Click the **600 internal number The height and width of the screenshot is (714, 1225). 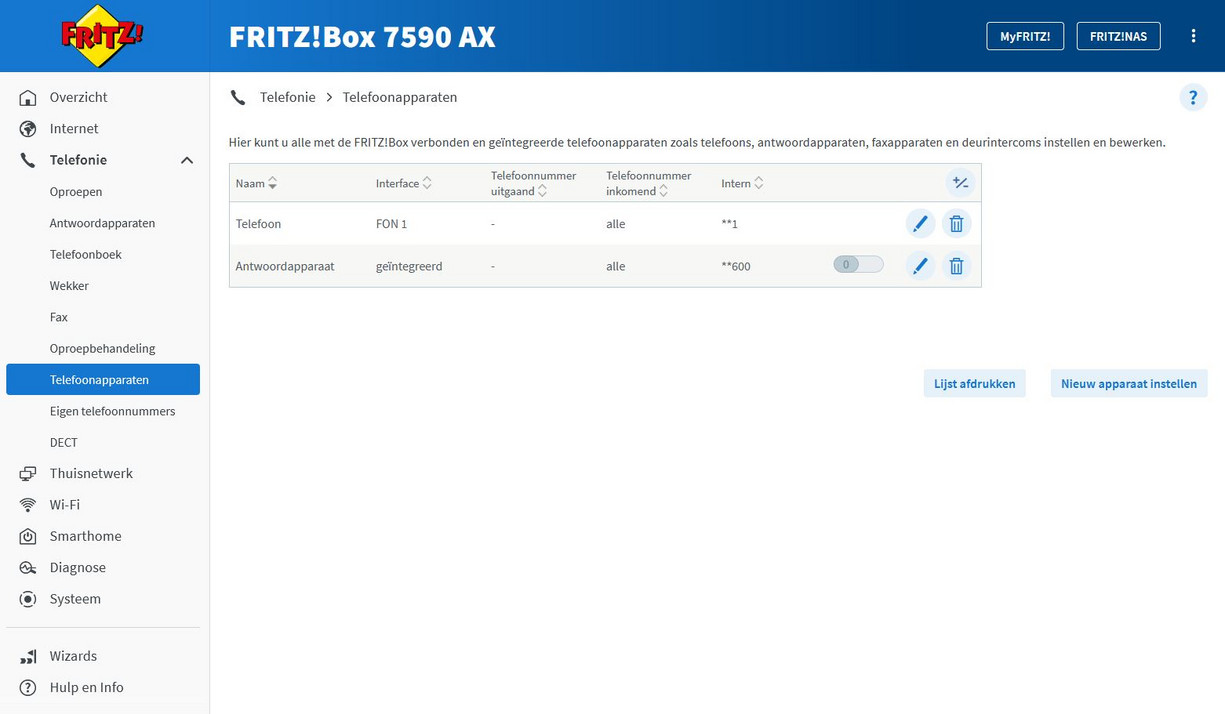click(x=736, y=266)
